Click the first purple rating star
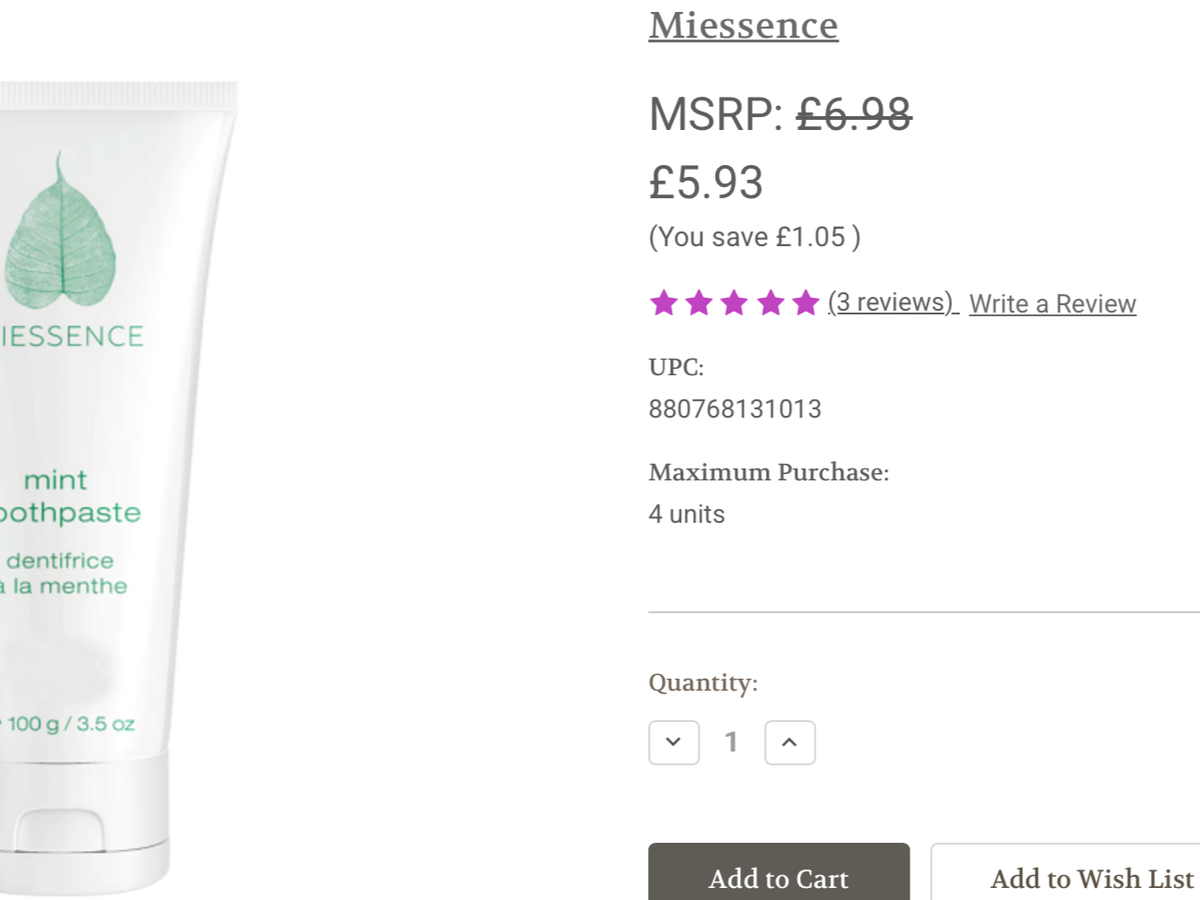 pos(663,303)
